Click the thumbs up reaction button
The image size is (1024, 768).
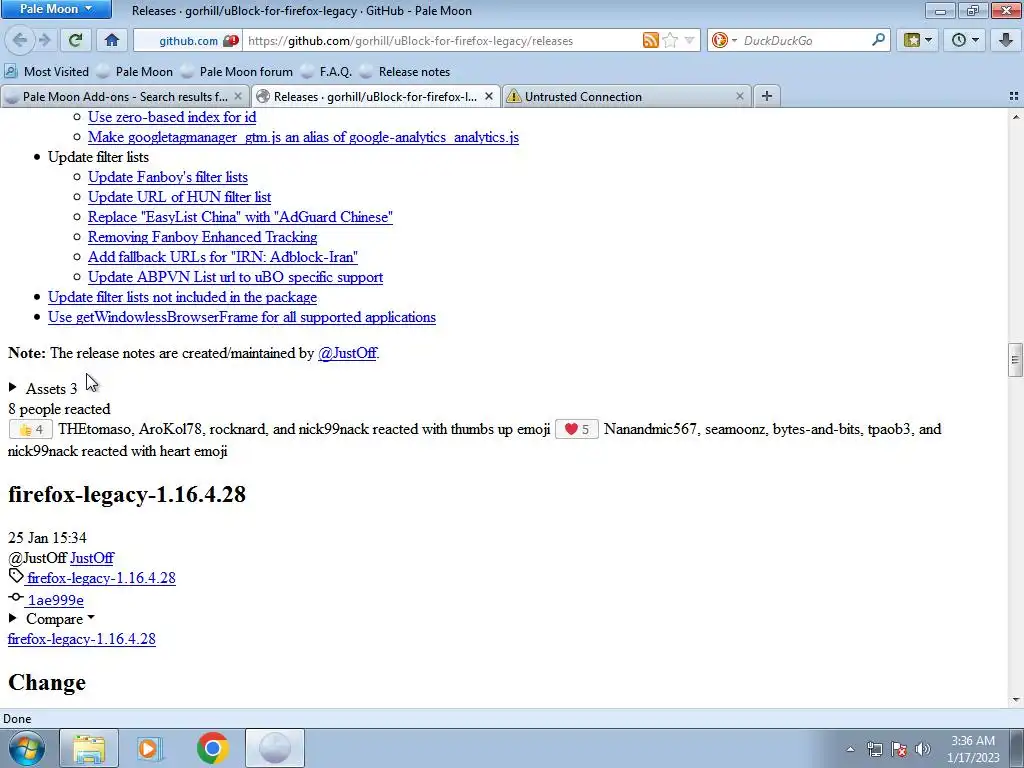click(x=31, y=429)
